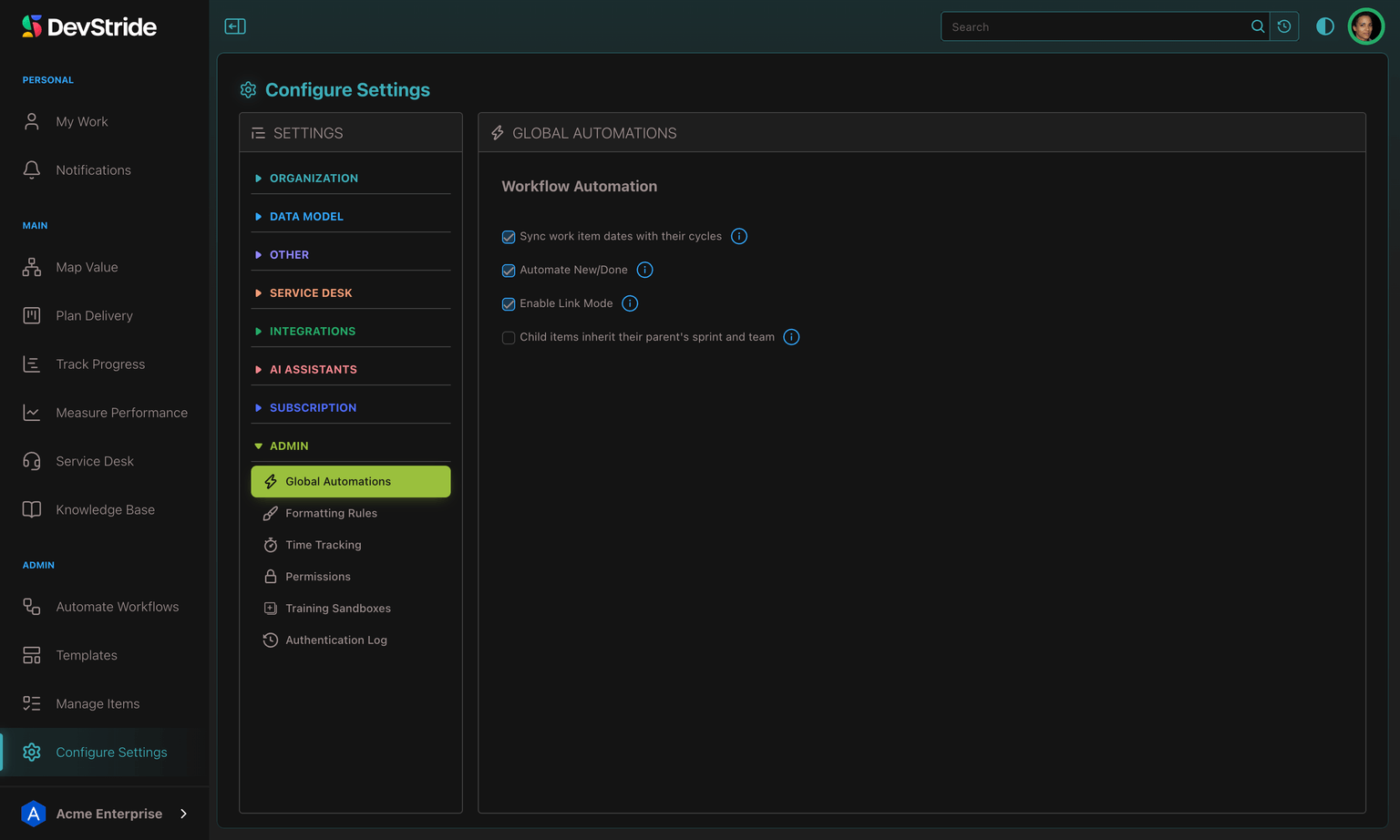
Task: Open Manage Items page
Action: coord(105,703)
